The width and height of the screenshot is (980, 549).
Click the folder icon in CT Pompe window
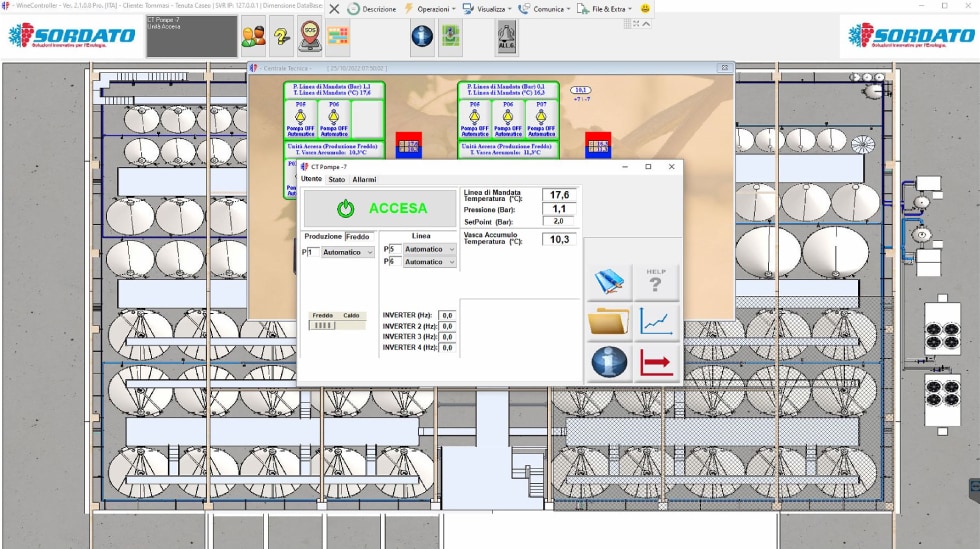tap(609, 322)
